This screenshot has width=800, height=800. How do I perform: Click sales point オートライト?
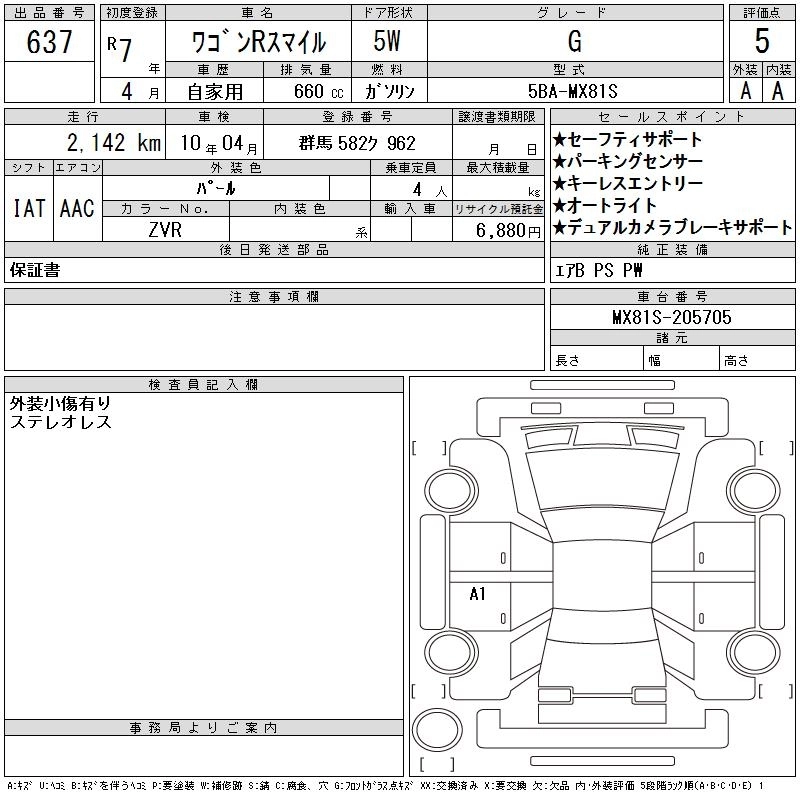tap(605, 206)
